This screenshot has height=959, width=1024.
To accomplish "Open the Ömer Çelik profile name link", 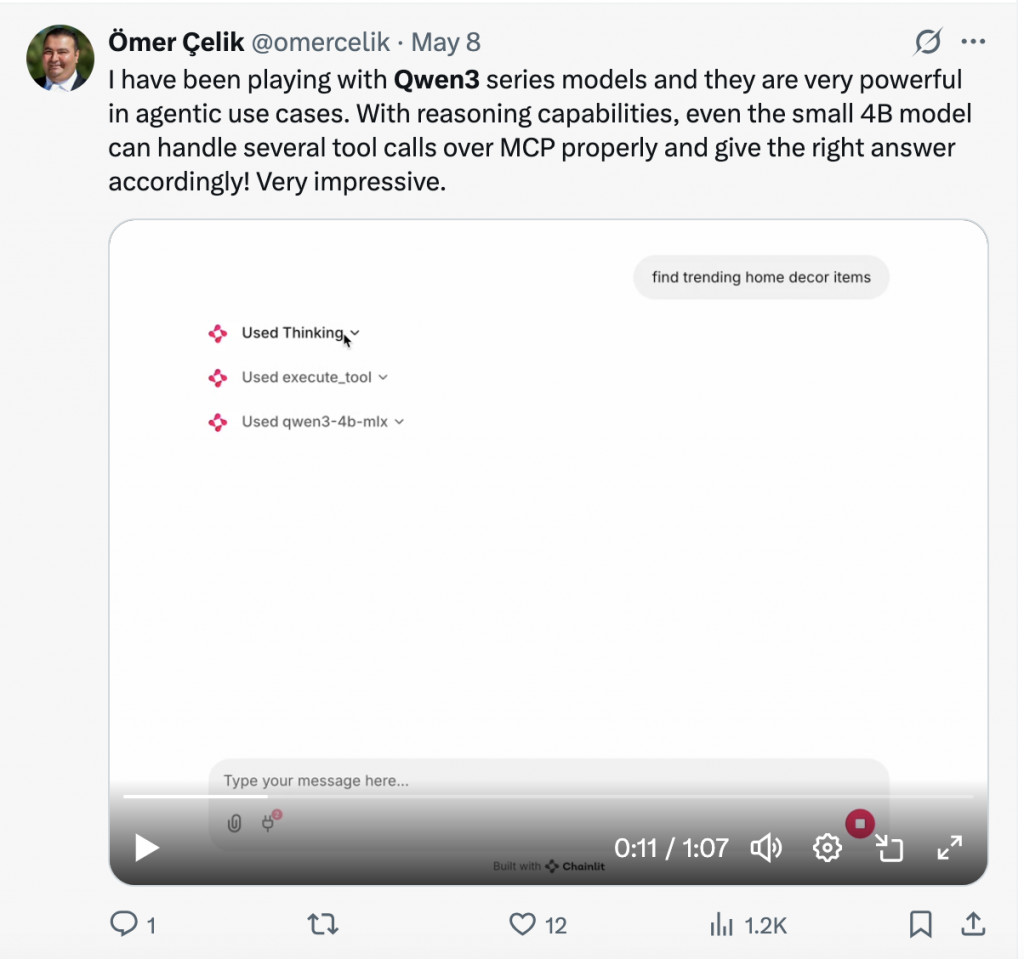I will pyautogui.click(x=176, y=42).
